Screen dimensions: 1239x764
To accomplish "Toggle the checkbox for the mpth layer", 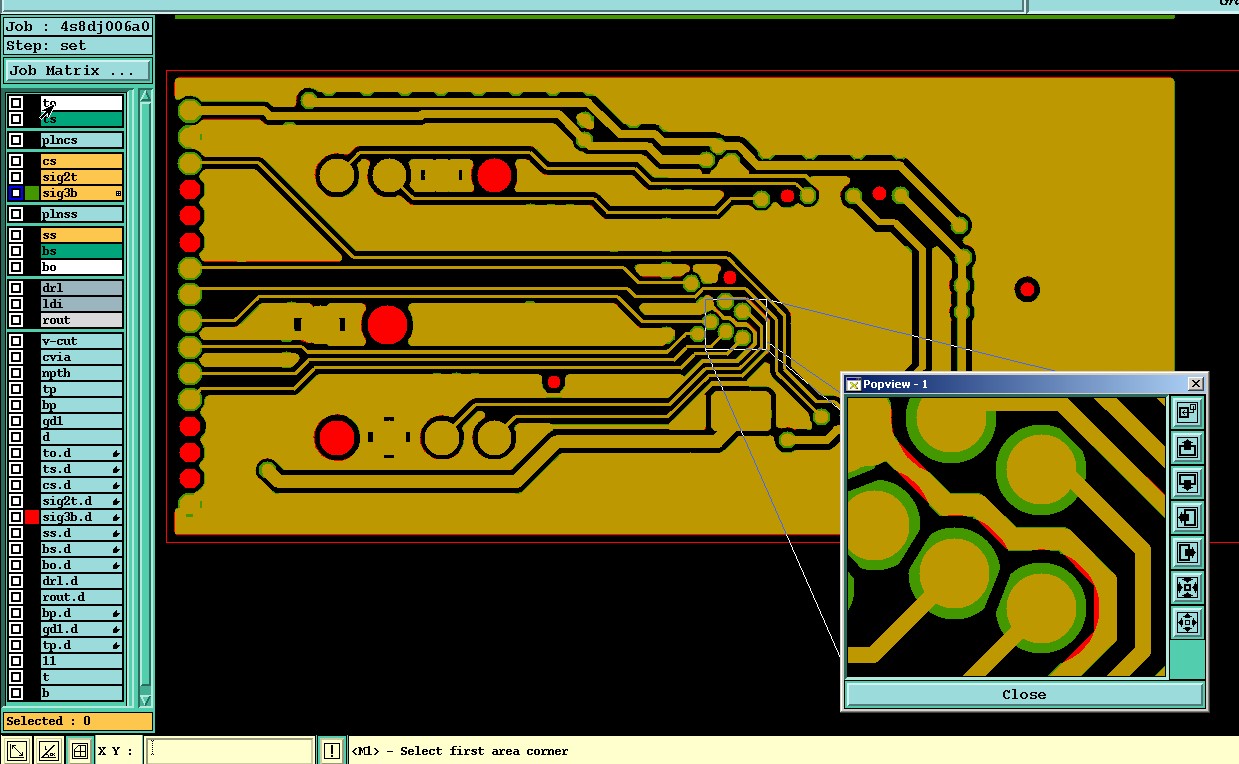I will point(16,373).
